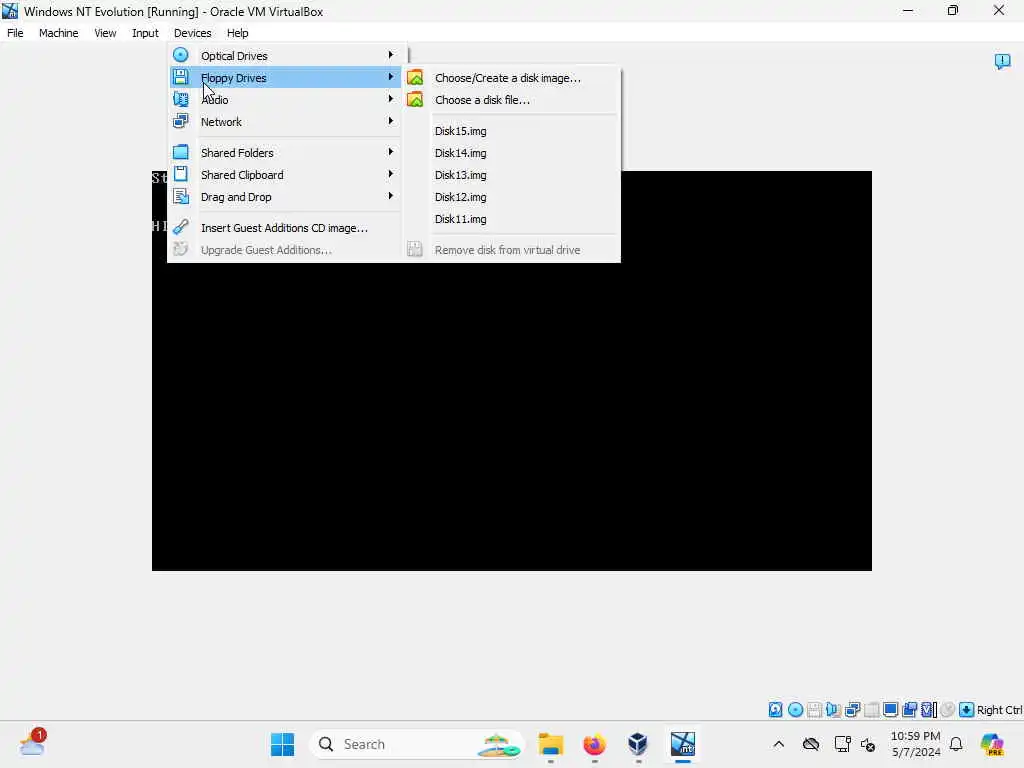Click the audio indicator in status bar

[x=833, y=710]
